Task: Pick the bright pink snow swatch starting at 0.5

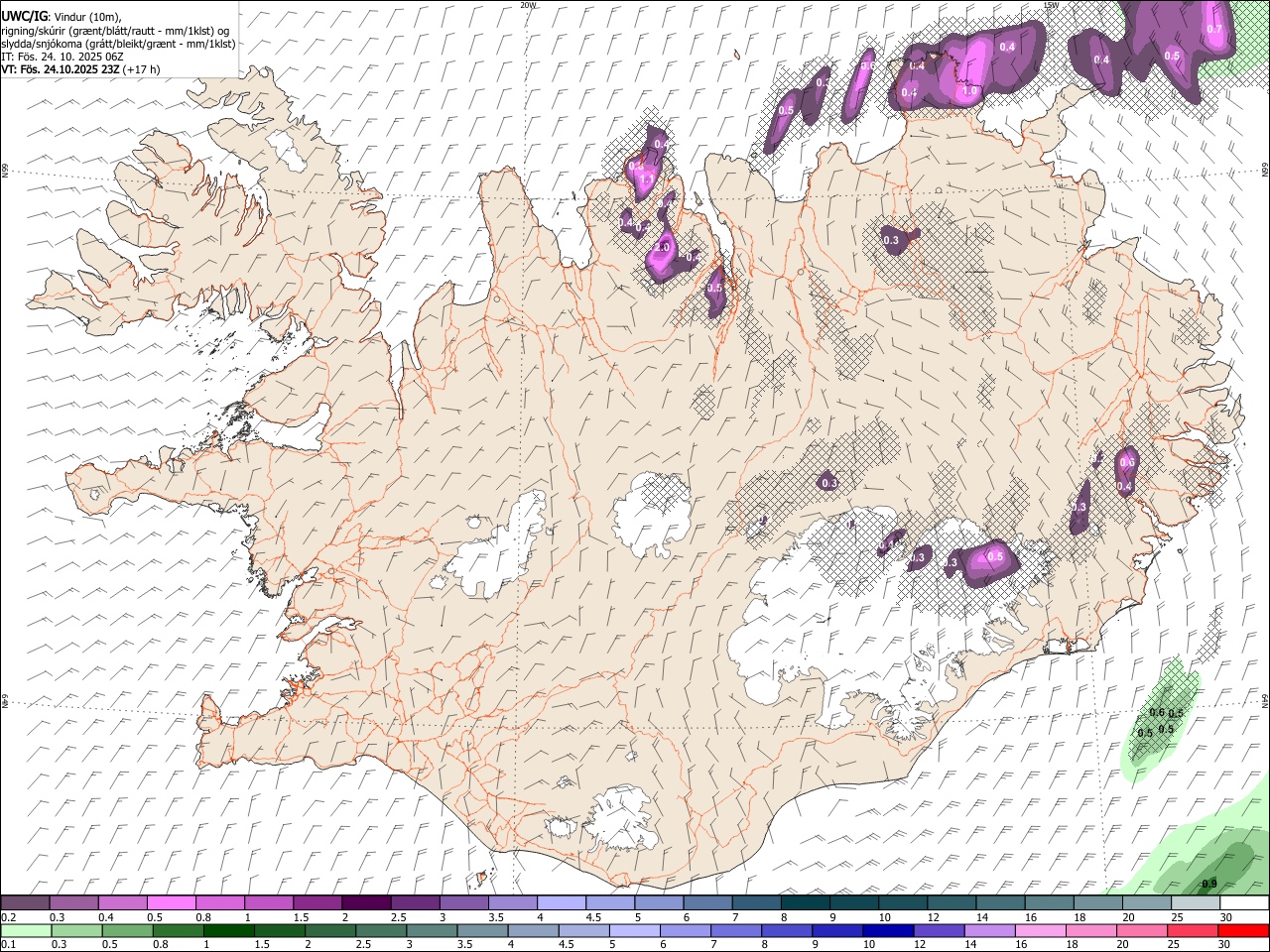Action: [x=171, y=903]
